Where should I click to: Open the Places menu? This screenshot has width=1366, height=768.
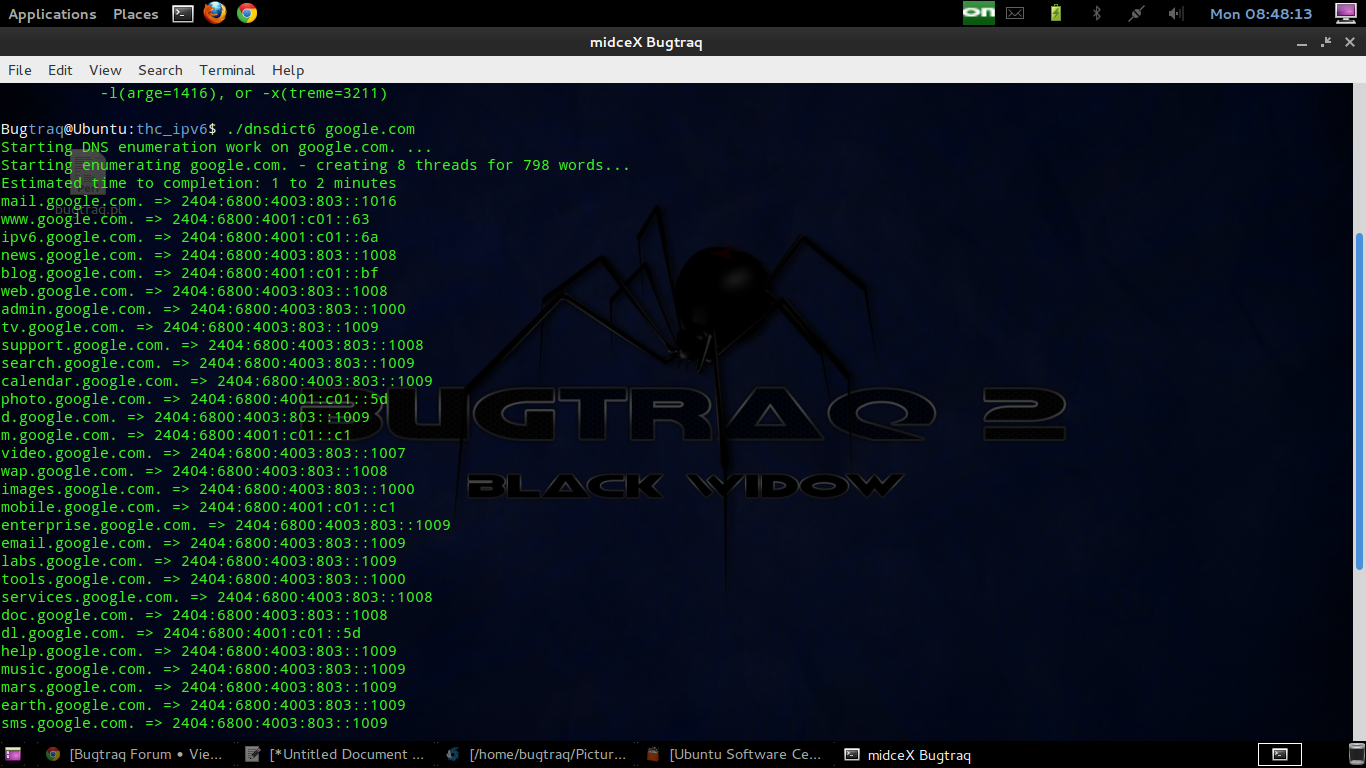click(x=136, y=14)
